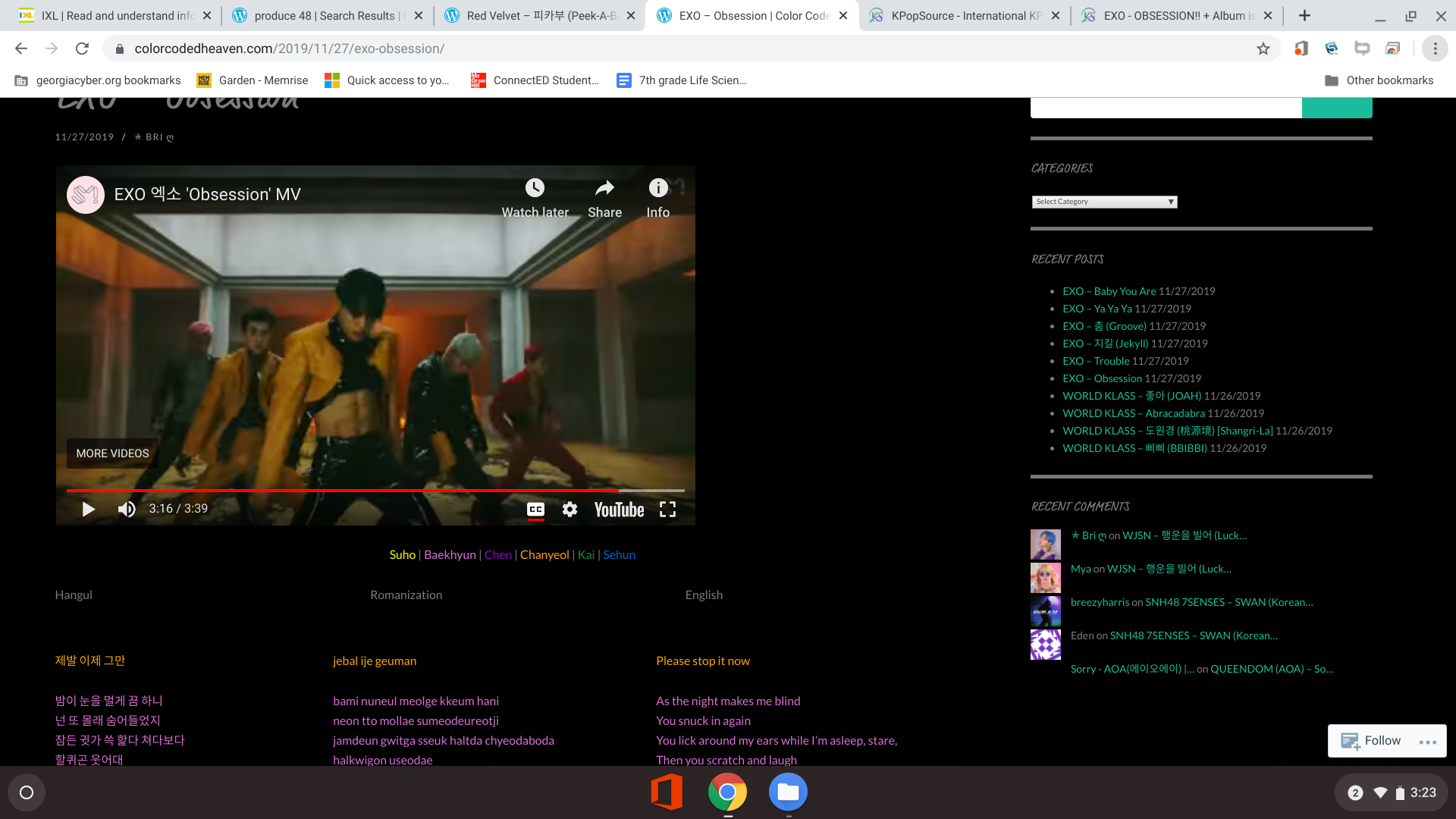The height and width of the screenshot is (819, 1456).
Task: Open georgiacyber.org bookmarks folder
Action: coord(98,80)
